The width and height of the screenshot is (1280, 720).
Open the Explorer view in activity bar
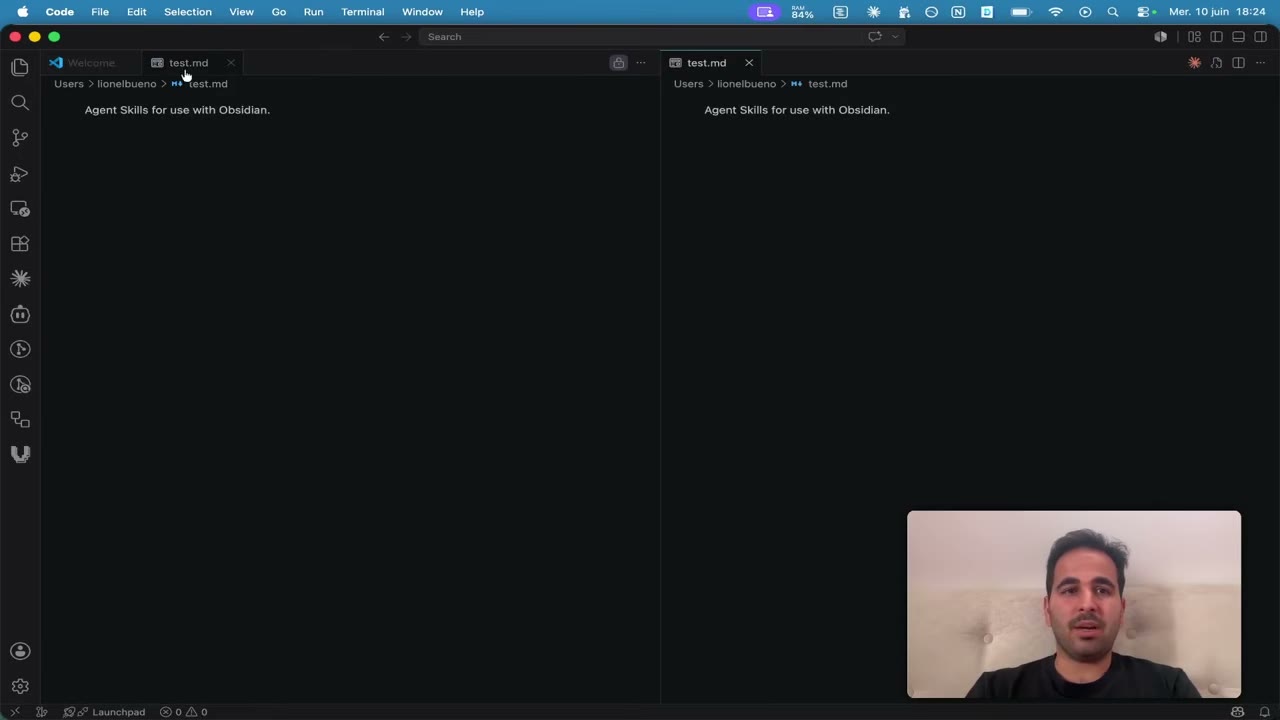pyautogui.click(x=20, y=67)
